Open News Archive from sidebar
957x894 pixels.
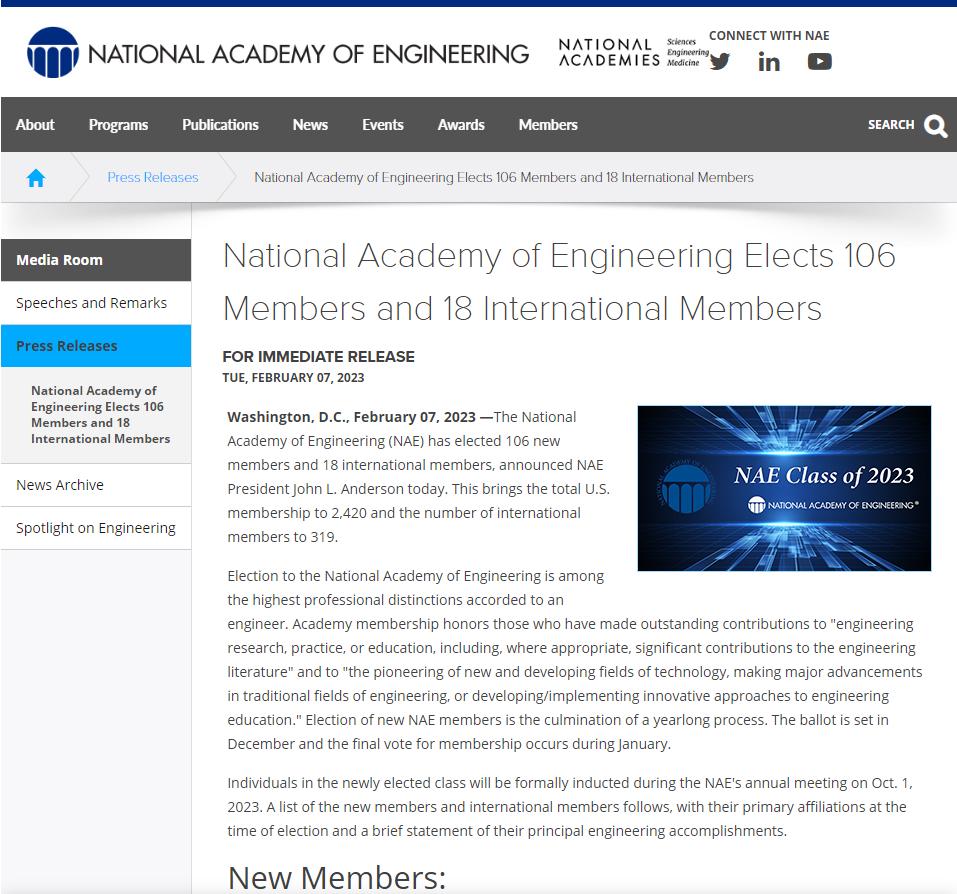(60, 485)
